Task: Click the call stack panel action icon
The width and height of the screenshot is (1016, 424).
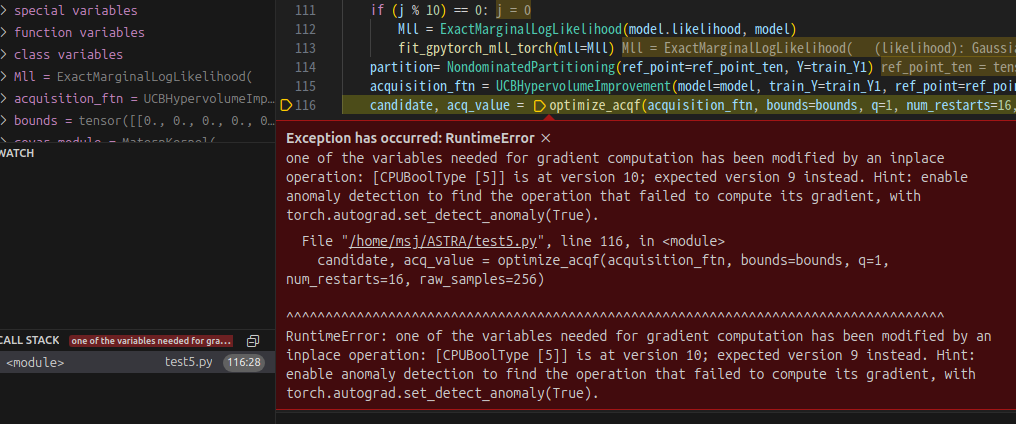Action: [x=253, y=341]
